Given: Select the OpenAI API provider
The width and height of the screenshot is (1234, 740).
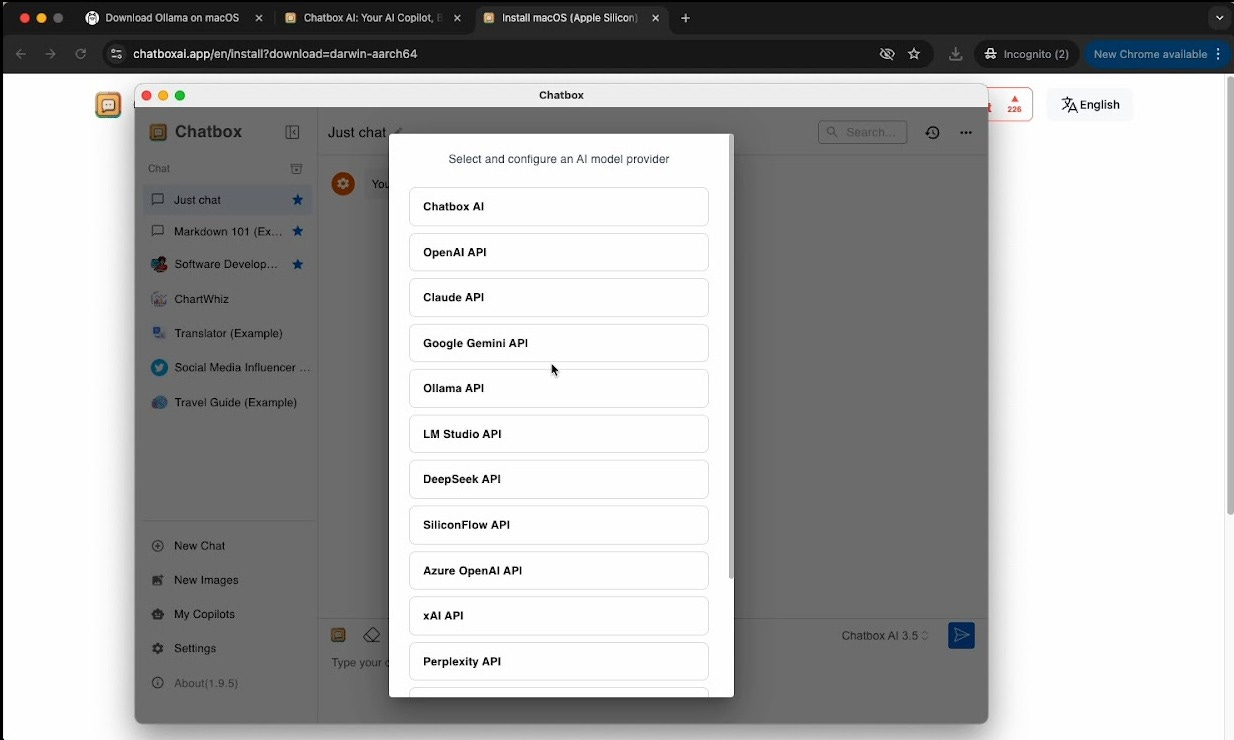Looking at the screenshot, I should point(559,252).
